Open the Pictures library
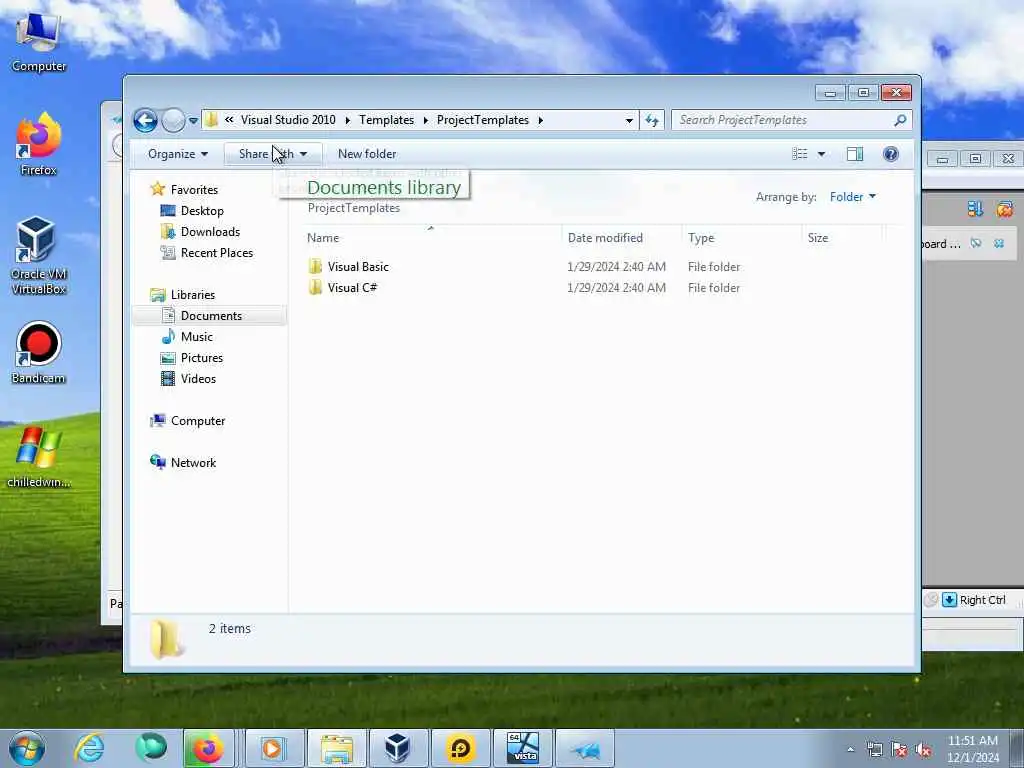This screenshot has height=768, width=1024. pyautogui.click(x=202, y=358)
